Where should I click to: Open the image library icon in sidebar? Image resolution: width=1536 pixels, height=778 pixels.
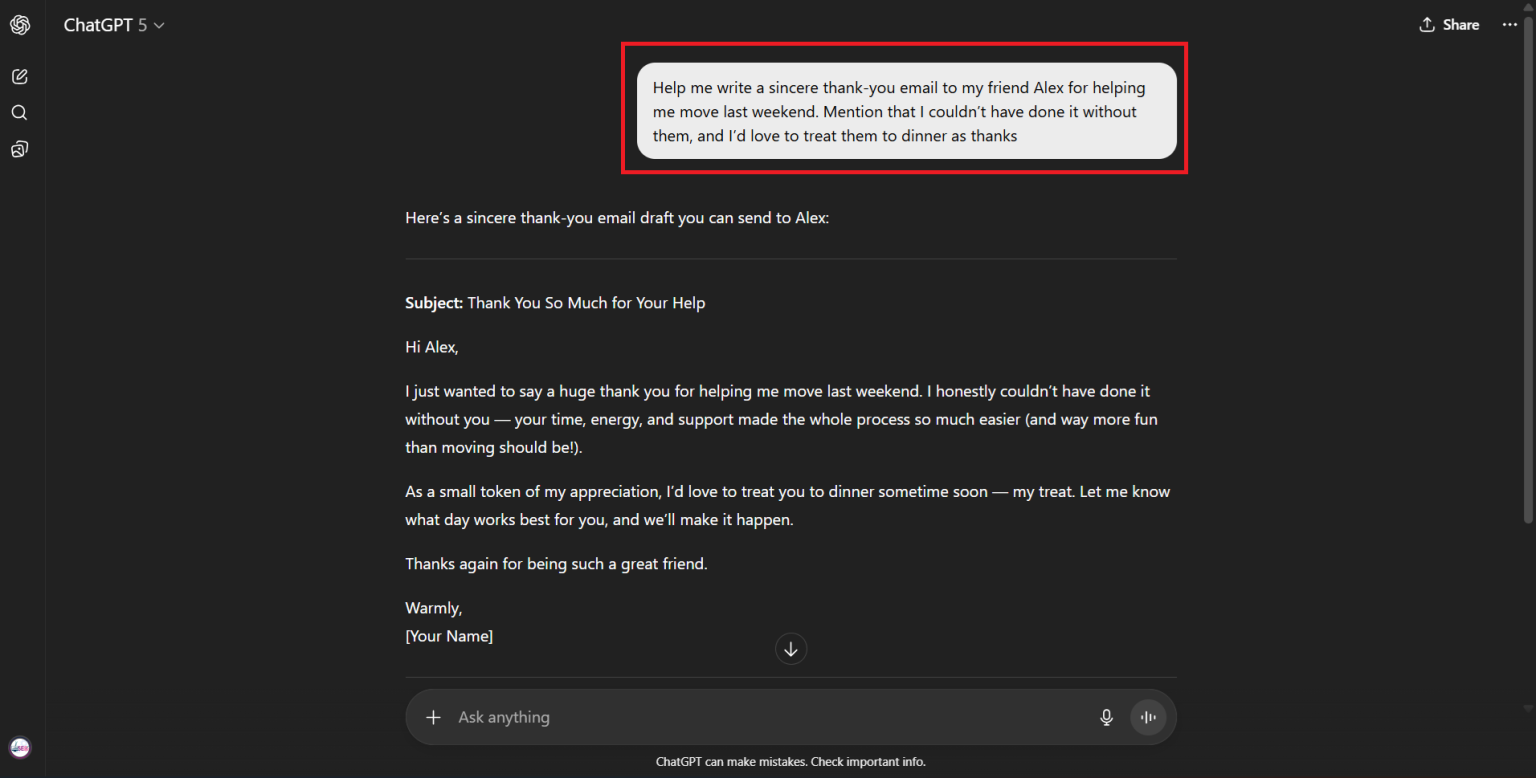[19, 148]
